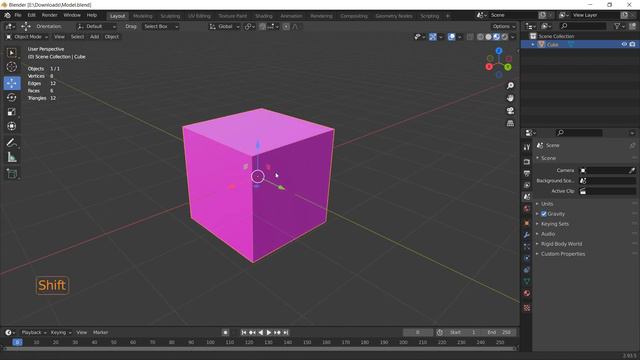Open the Global orientation dropdown

[224, 27]
